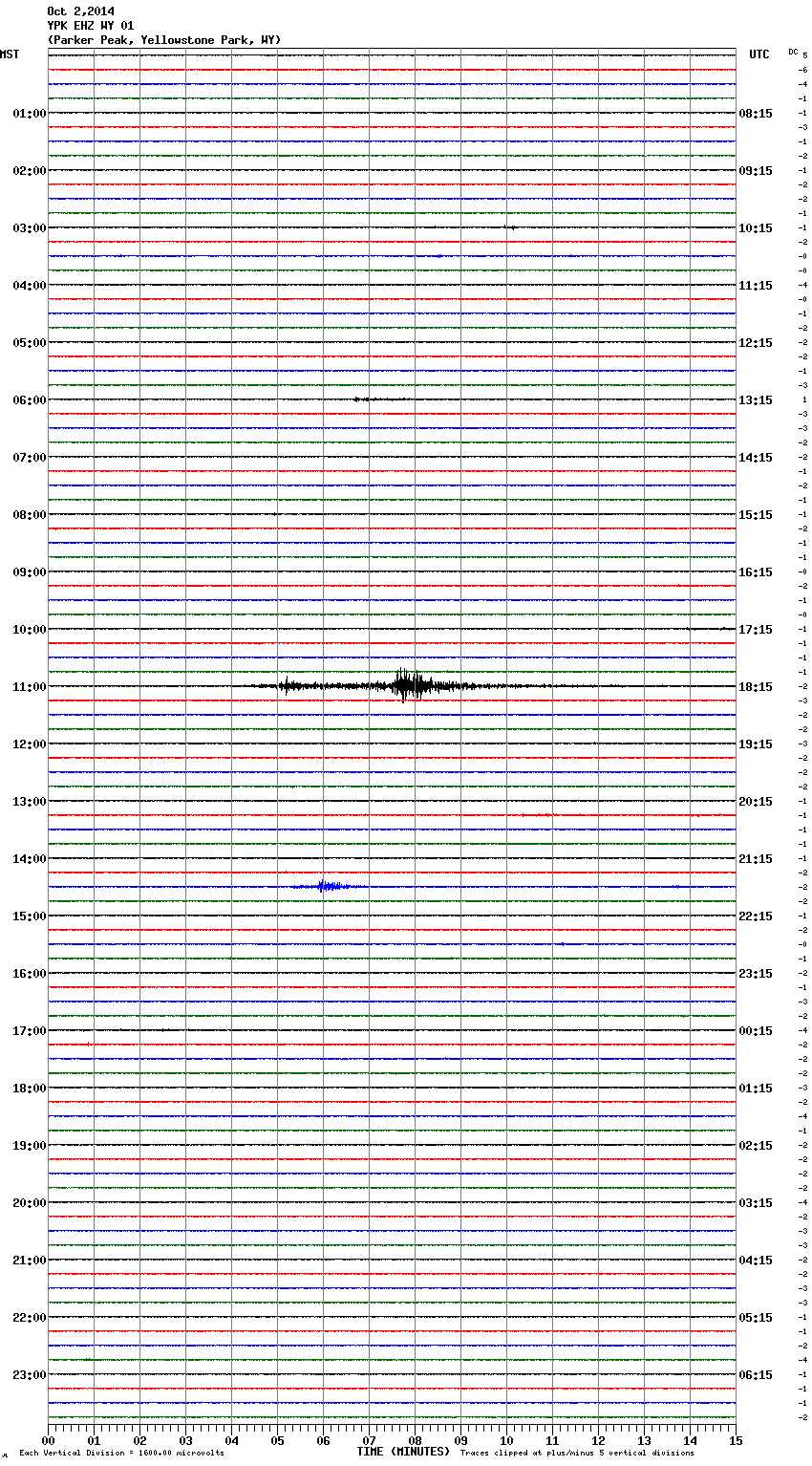Click the "14:15" UTC time label
Screen dimensions: 812x1466
[756, 458]
